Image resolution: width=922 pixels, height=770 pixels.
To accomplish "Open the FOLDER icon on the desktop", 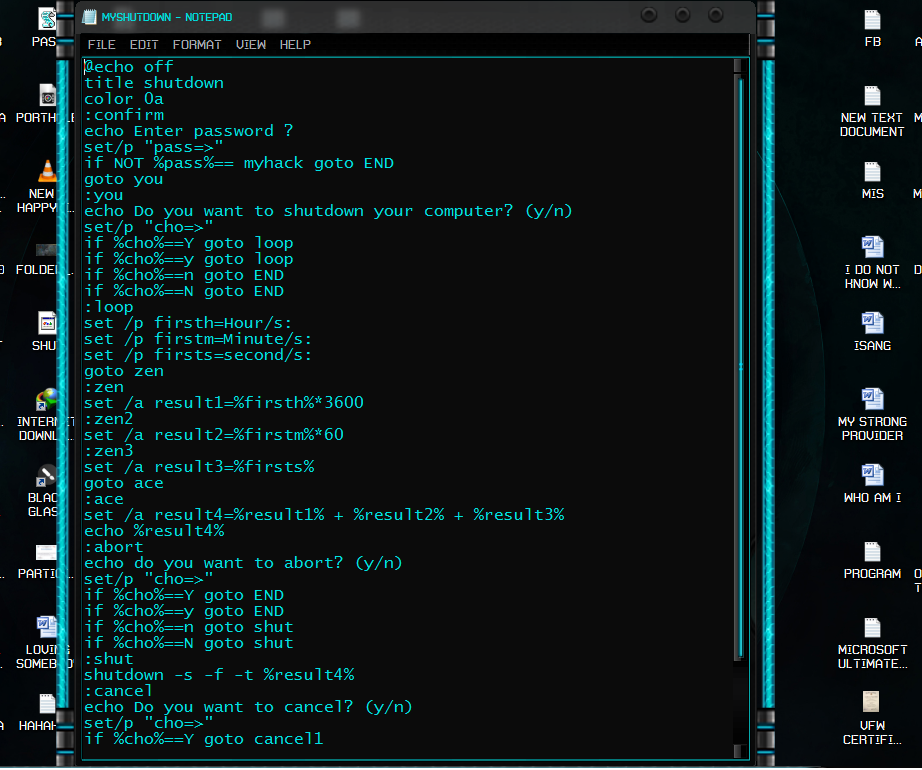I will pyautogui.click(x=47, y=248).
